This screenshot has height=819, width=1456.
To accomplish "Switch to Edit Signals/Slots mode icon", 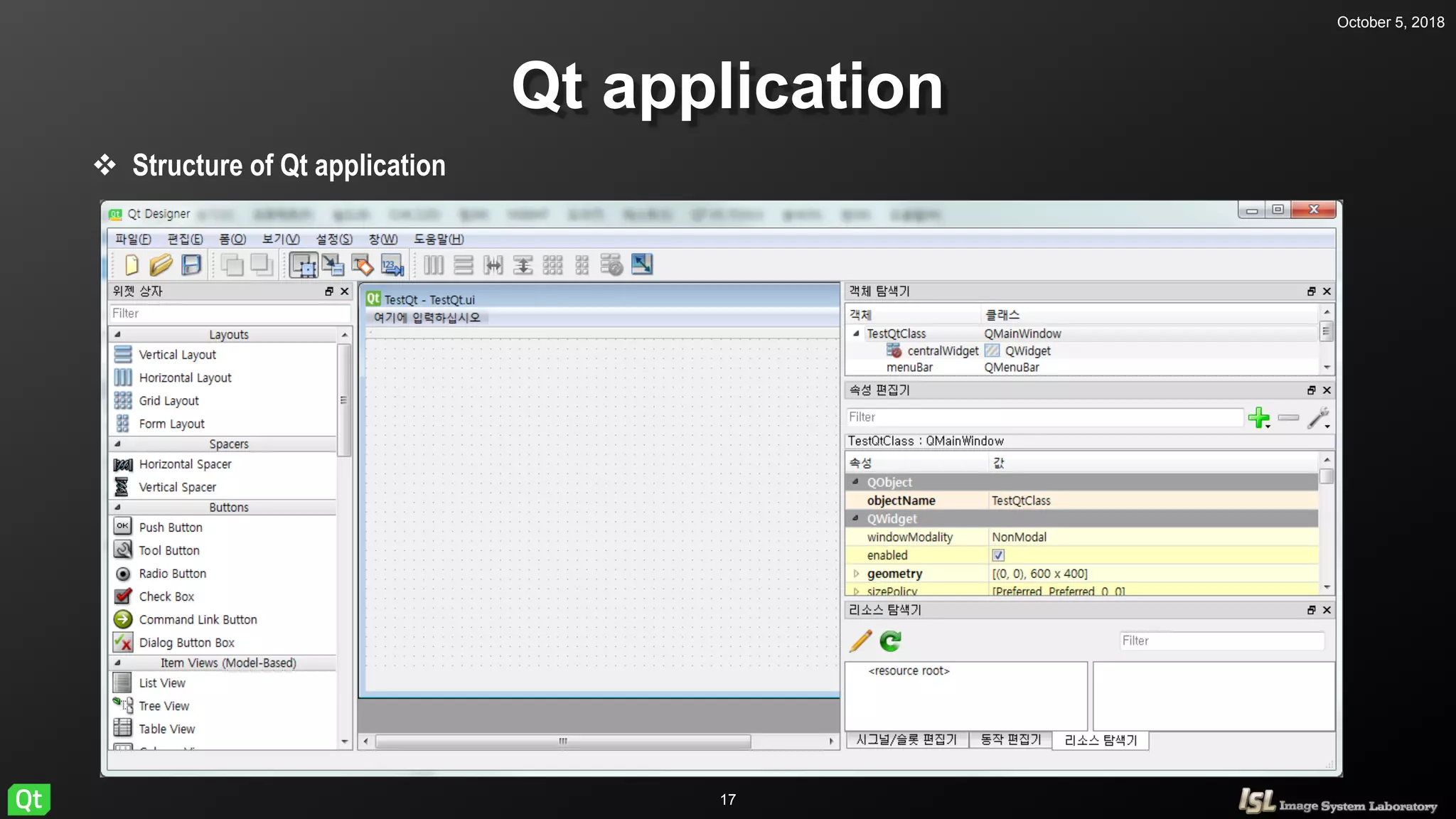I will click(332, 265).
